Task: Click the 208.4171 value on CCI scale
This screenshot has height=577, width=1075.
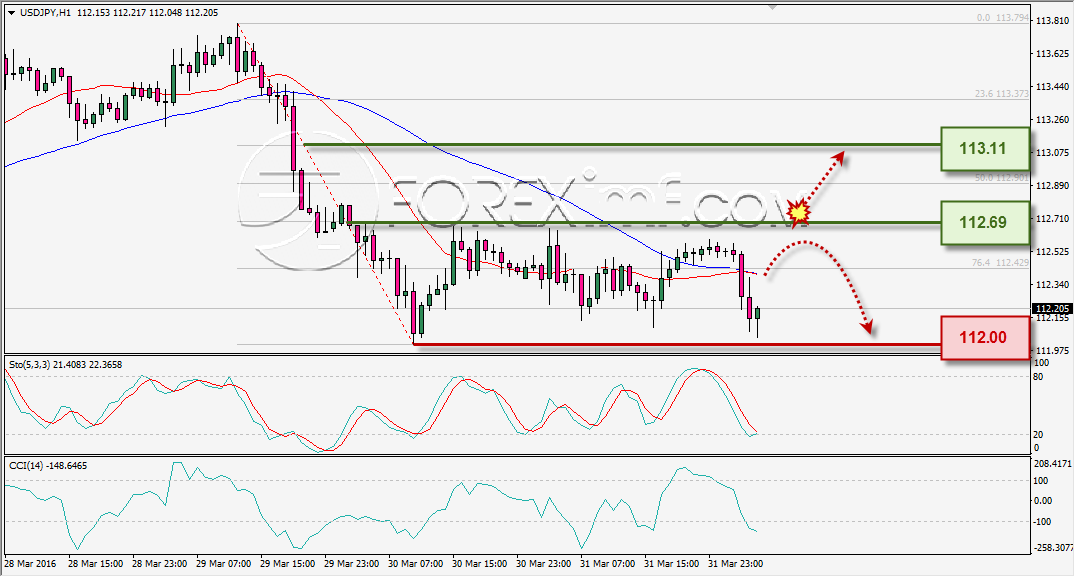Action: 1052,464
